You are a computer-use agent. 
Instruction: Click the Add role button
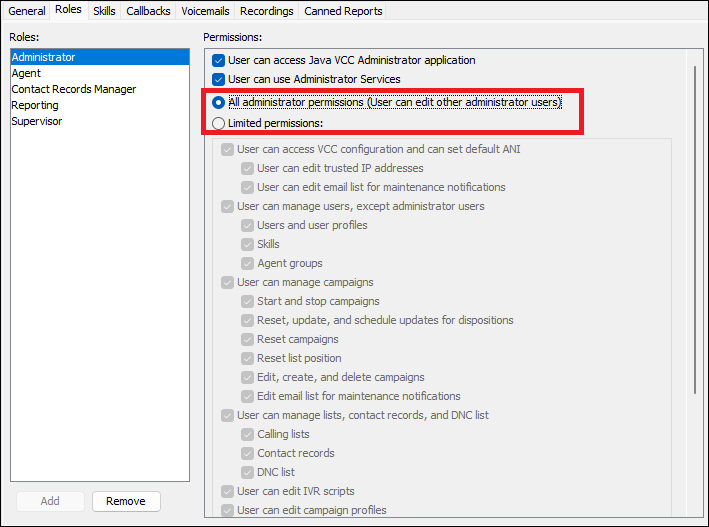tap(50, 501)
